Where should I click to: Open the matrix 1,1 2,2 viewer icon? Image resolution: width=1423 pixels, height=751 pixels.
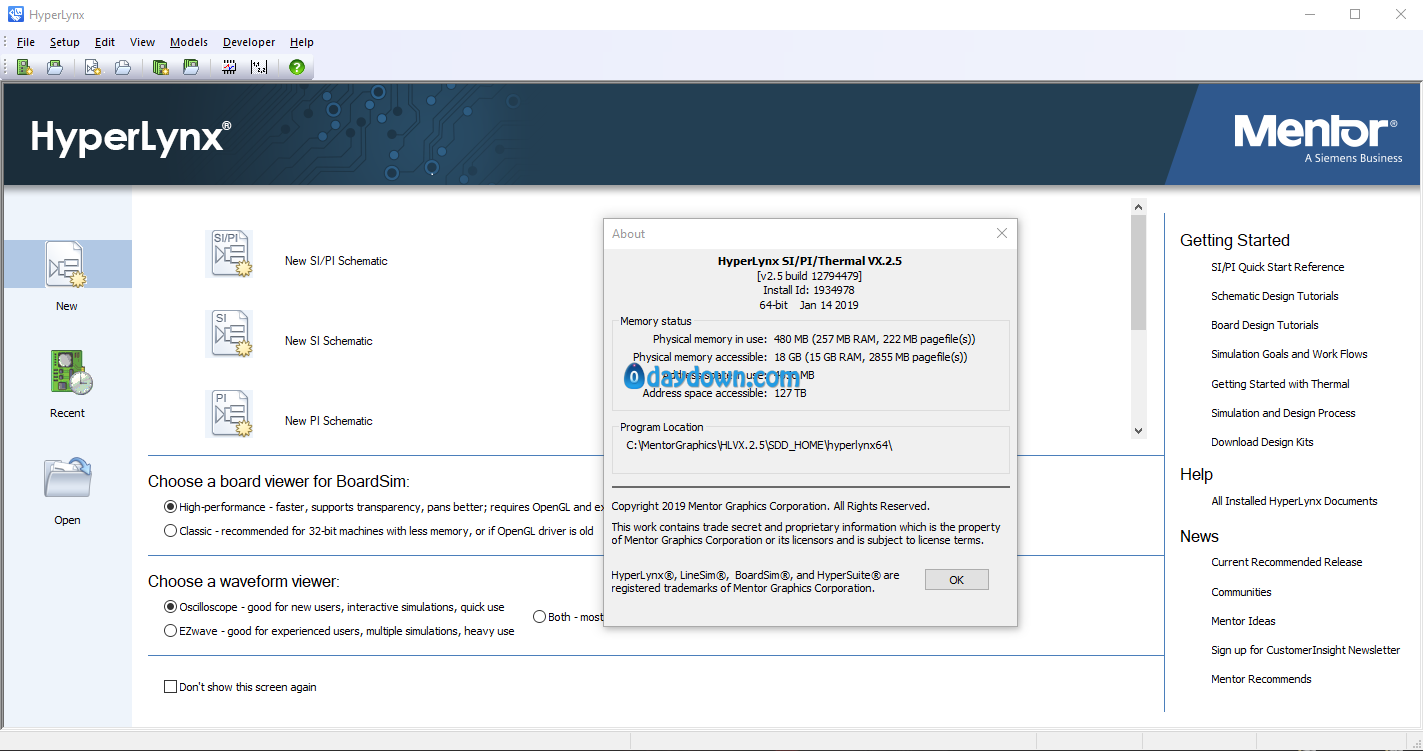point(259,67)
